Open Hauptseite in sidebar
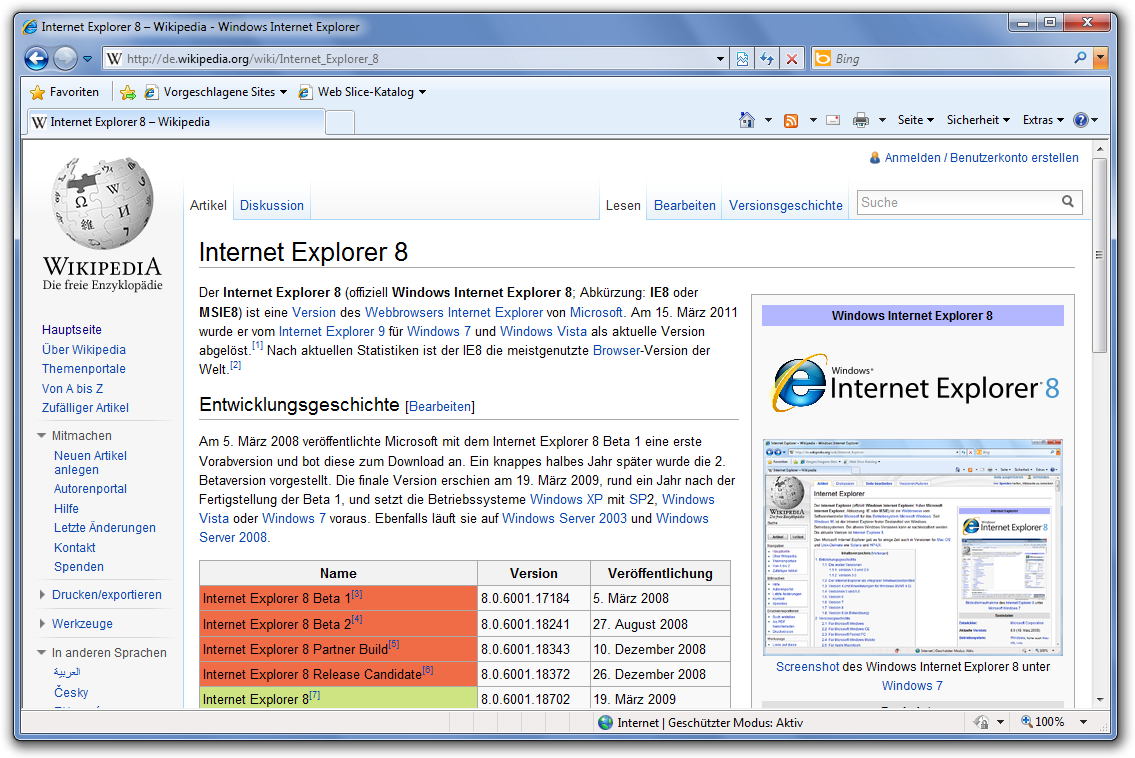 72,329
